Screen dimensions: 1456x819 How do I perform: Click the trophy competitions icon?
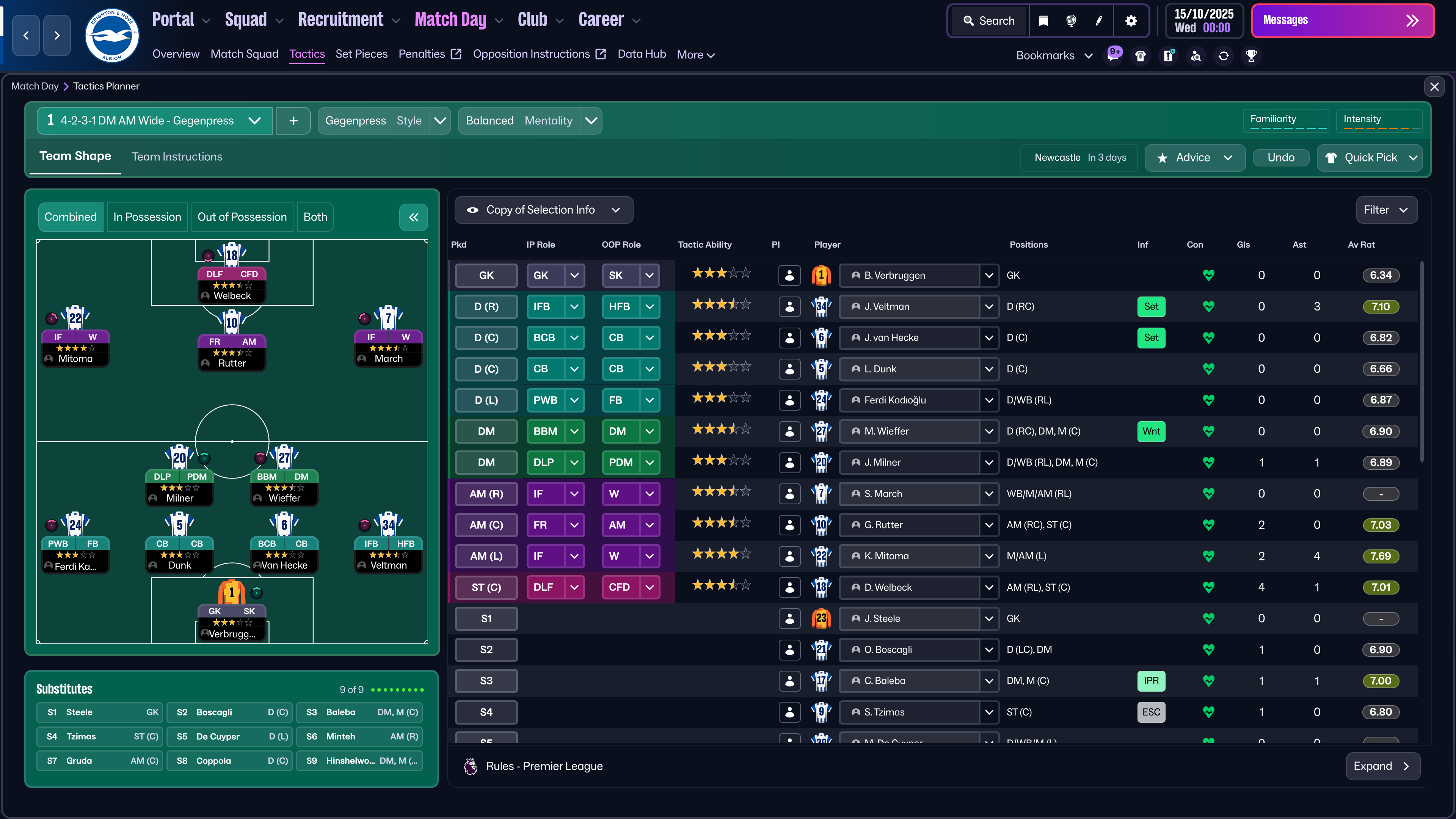(x=1251, y=55)
